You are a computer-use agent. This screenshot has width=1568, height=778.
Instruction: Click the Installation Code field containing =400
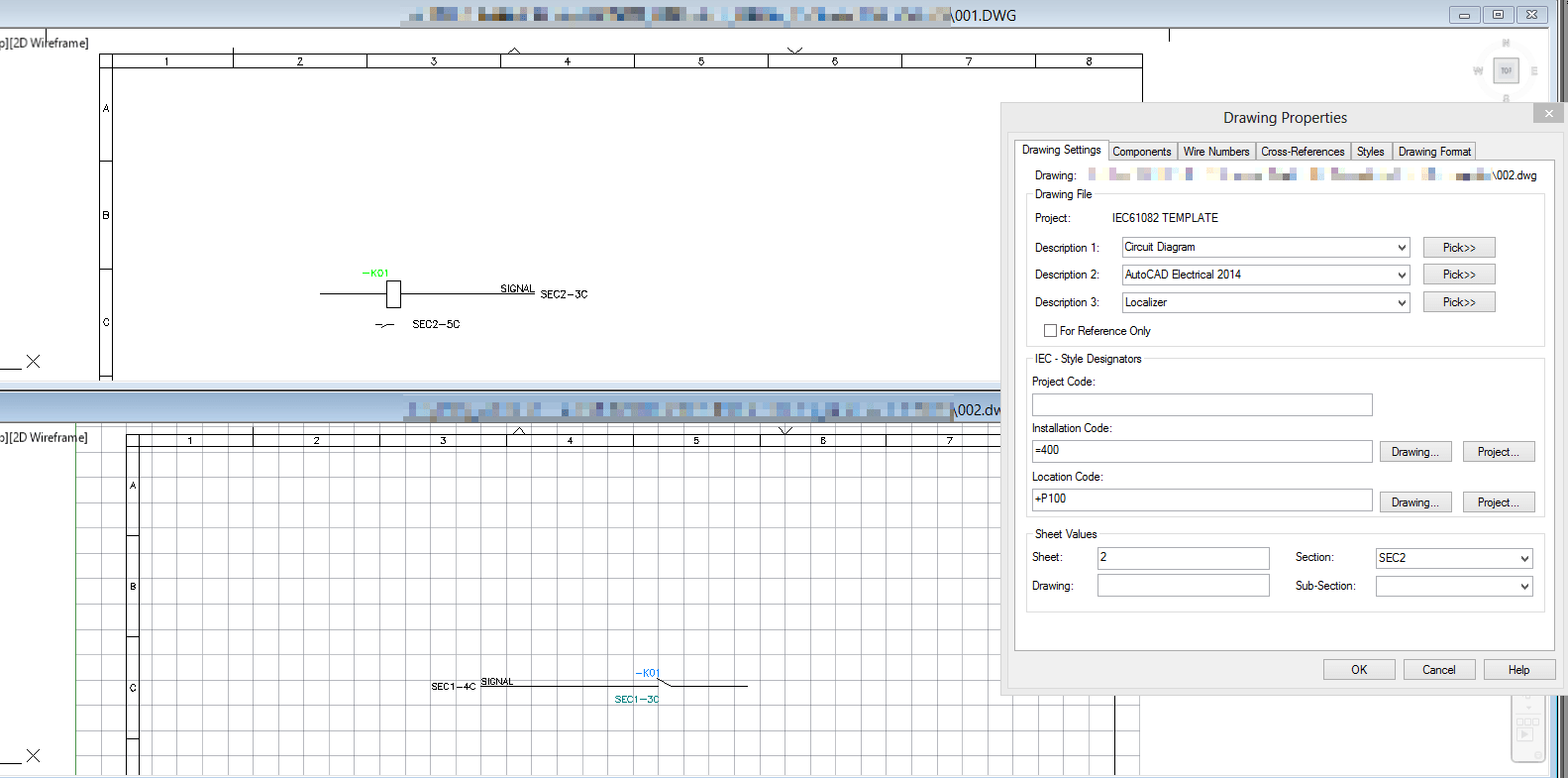click(1202, 451)
